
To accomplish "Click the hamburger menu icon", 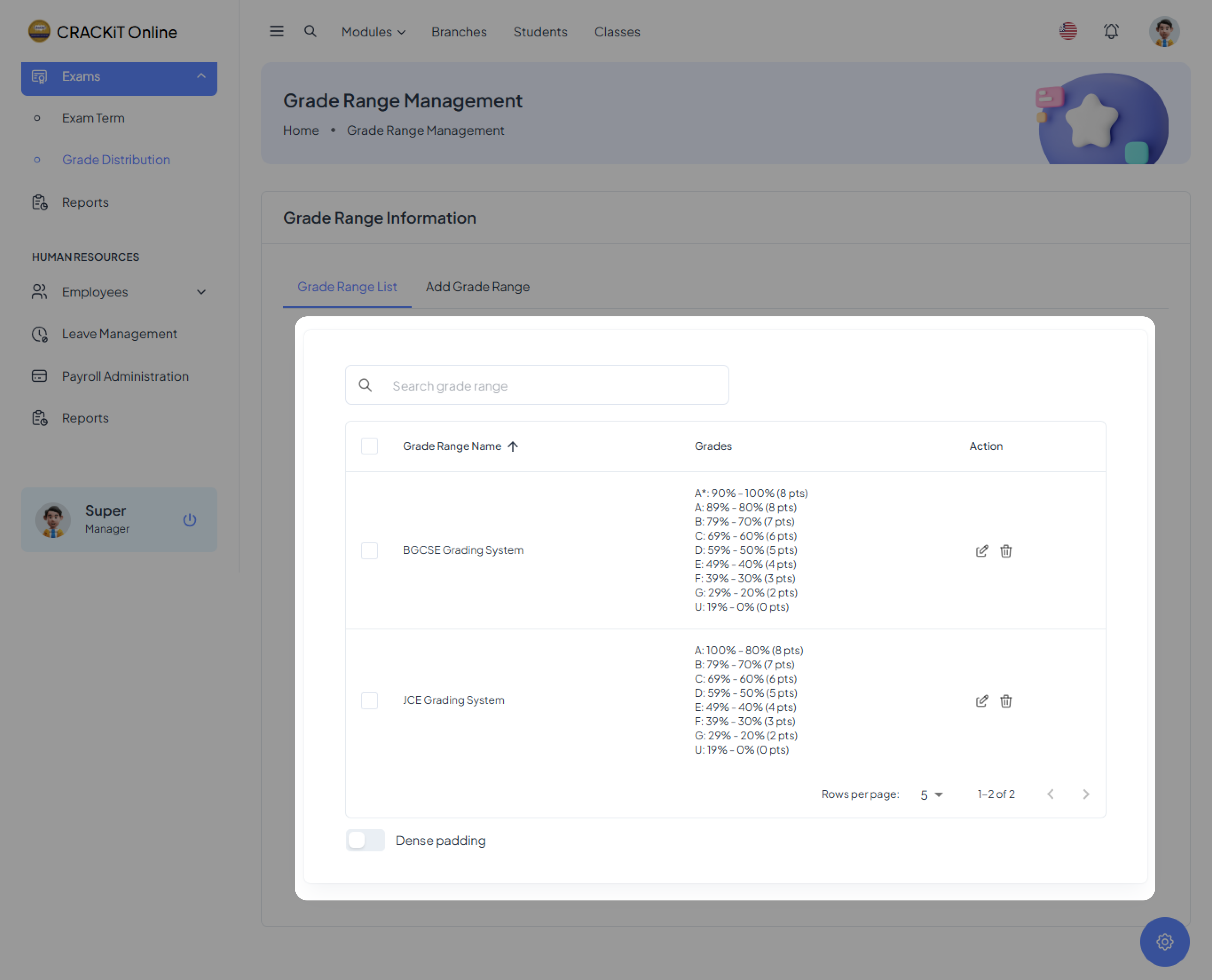I will (x=276, y=32).
